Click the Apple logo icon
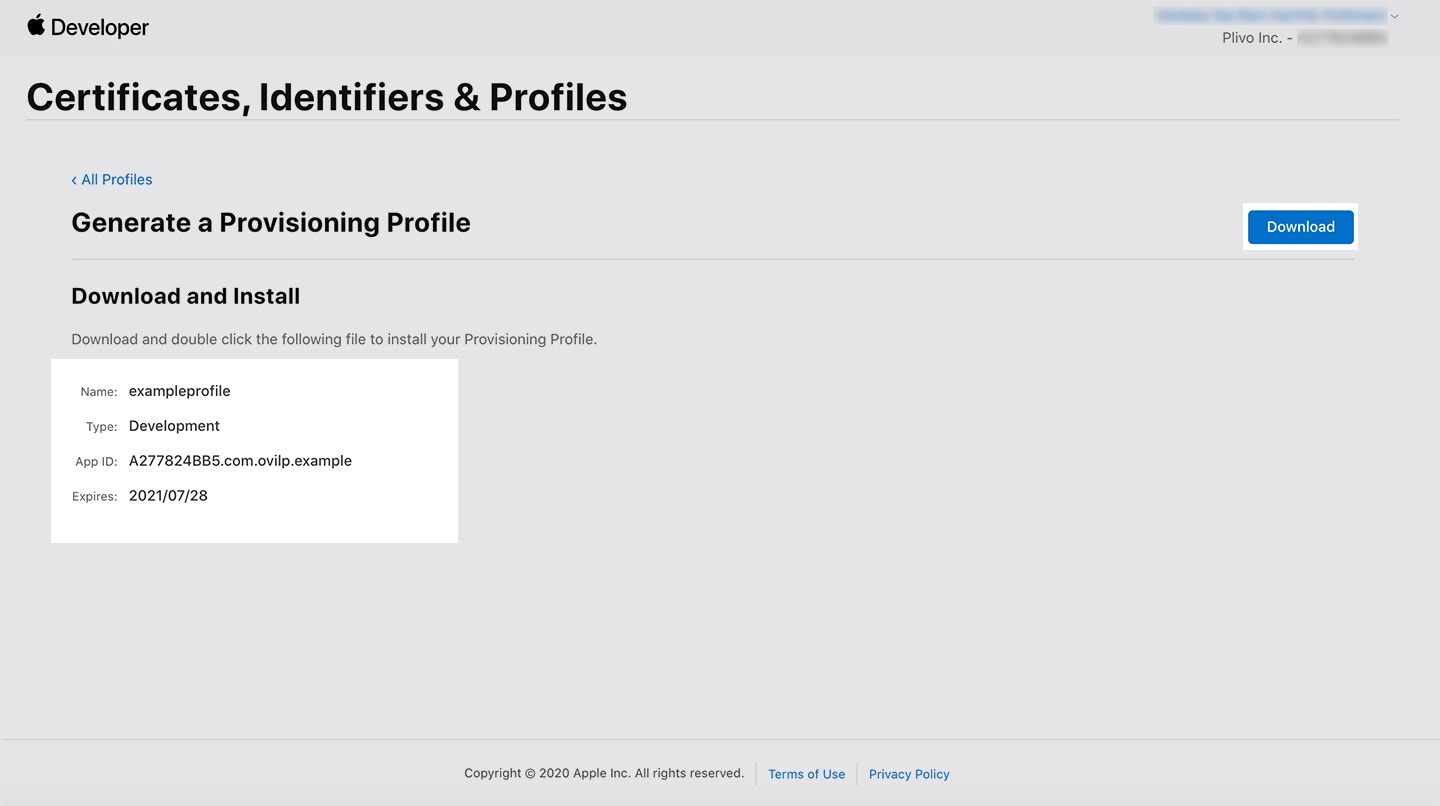Screen dimensions: 1440x806 (36, 25)
